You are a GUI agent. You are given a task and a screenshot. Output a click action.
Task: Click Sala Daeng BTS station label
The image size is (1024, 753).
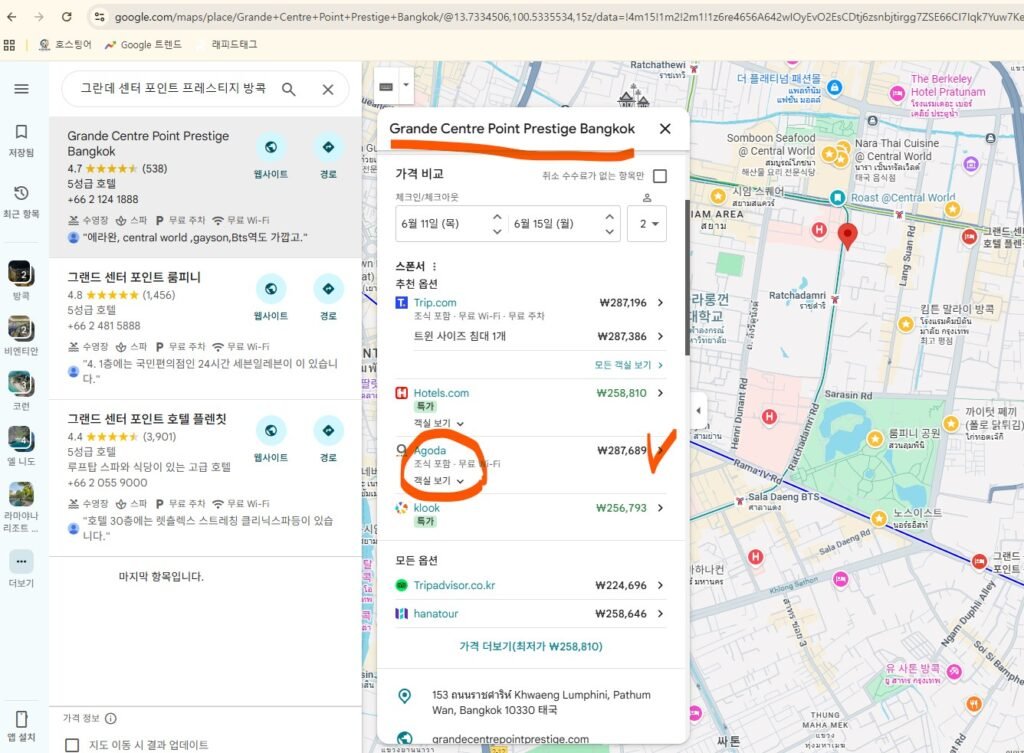point(783,497)
